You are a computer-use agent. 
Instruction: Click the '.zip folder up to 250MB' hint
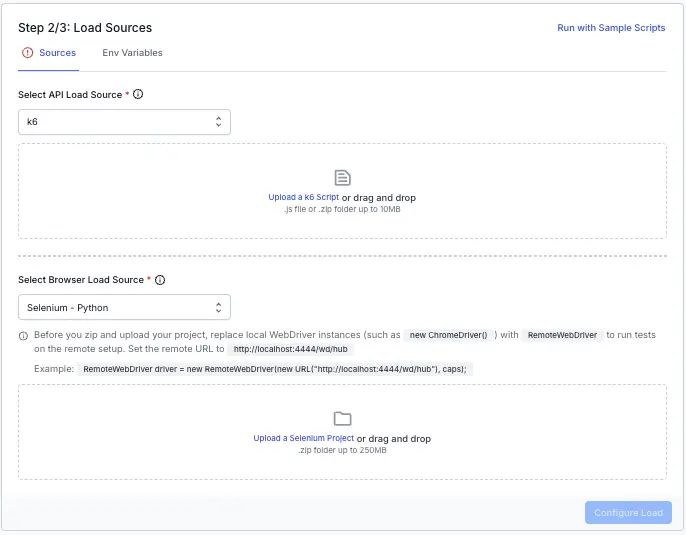click(x=342, y=450)
